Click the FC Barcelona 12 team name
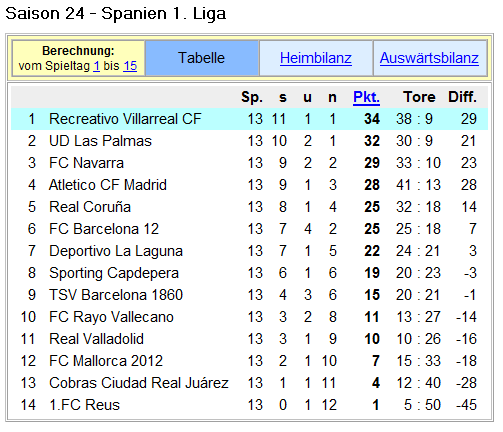The height and width of the screenshot is (432, 503). tap(104, 229)
